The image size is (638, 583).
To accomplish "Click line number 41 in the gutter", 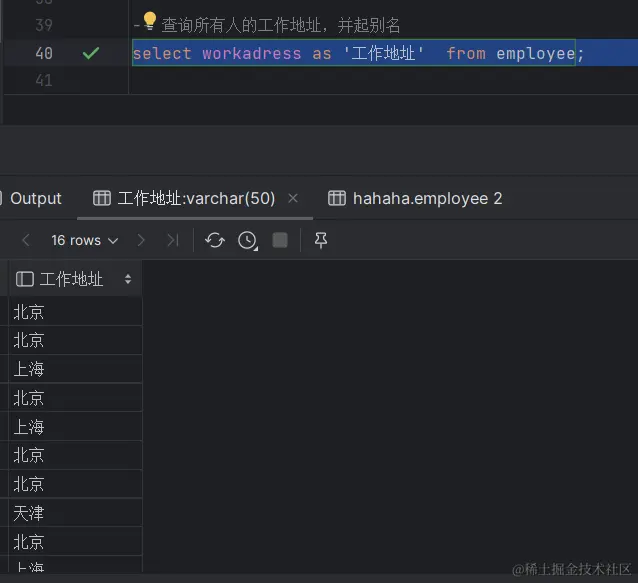I will pyautogui.click(x=44, y=80).
